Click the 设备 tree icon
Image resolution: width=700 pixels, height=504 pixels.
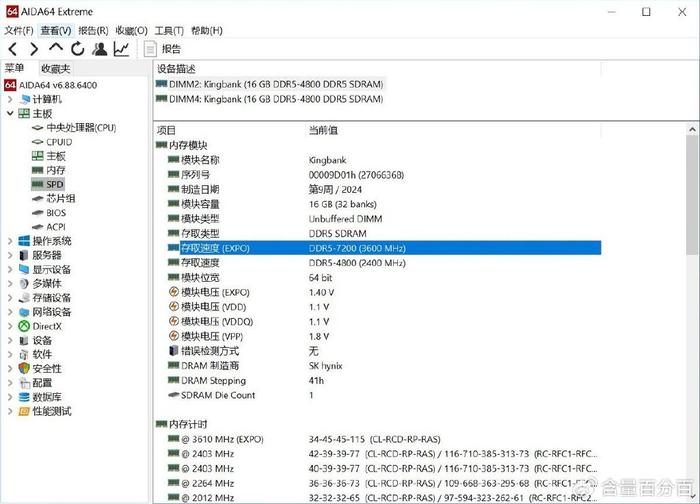click(24, 341)
